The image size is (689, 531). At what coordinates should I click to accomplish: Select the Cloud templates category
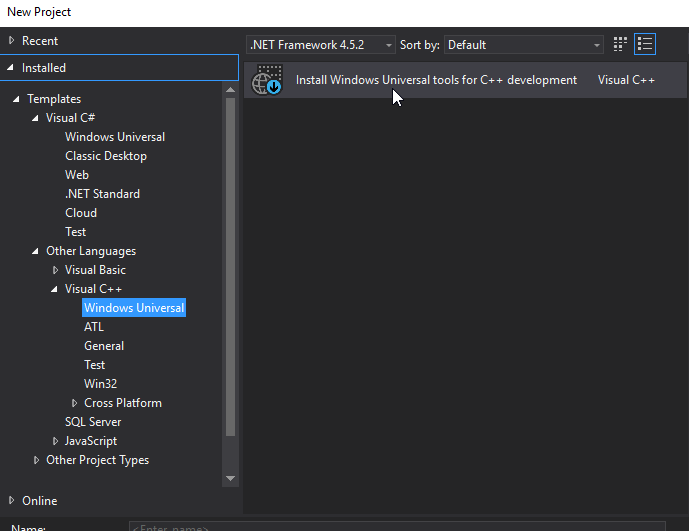(x=81, y=213)
